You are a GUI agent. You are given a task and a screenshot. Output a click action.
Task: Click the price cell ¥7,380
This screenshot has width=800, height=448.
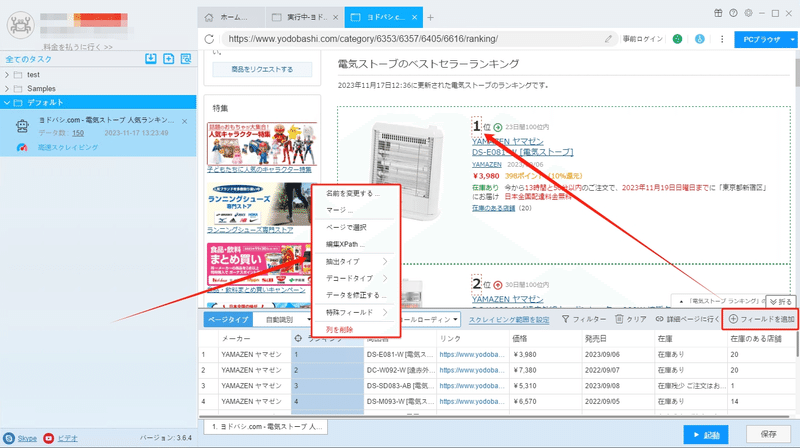tap(546, 370)
